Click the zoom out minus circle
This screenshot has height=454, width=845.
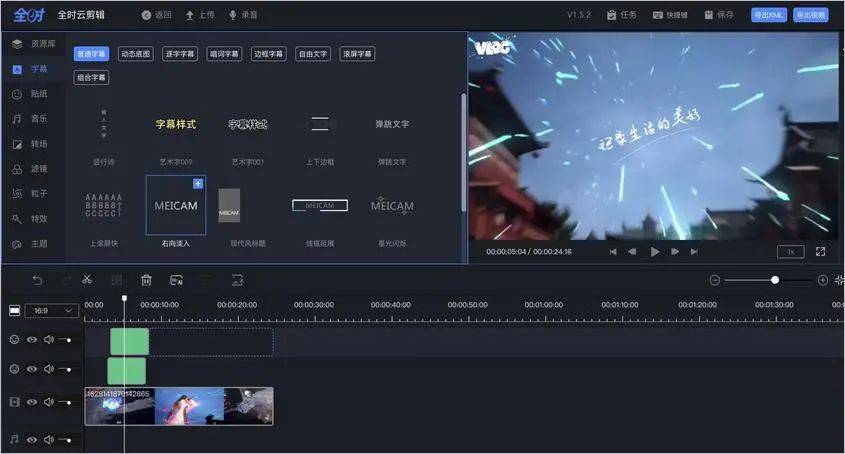pyautogui.click(x=715, y=280)
